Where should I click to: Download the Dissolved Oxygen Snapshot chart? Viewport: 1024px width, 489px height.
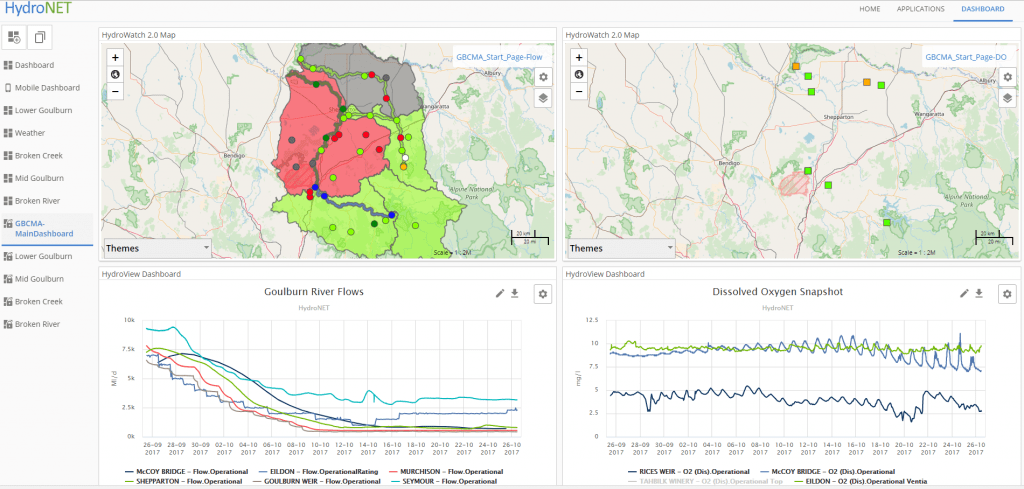coord(979,293)
